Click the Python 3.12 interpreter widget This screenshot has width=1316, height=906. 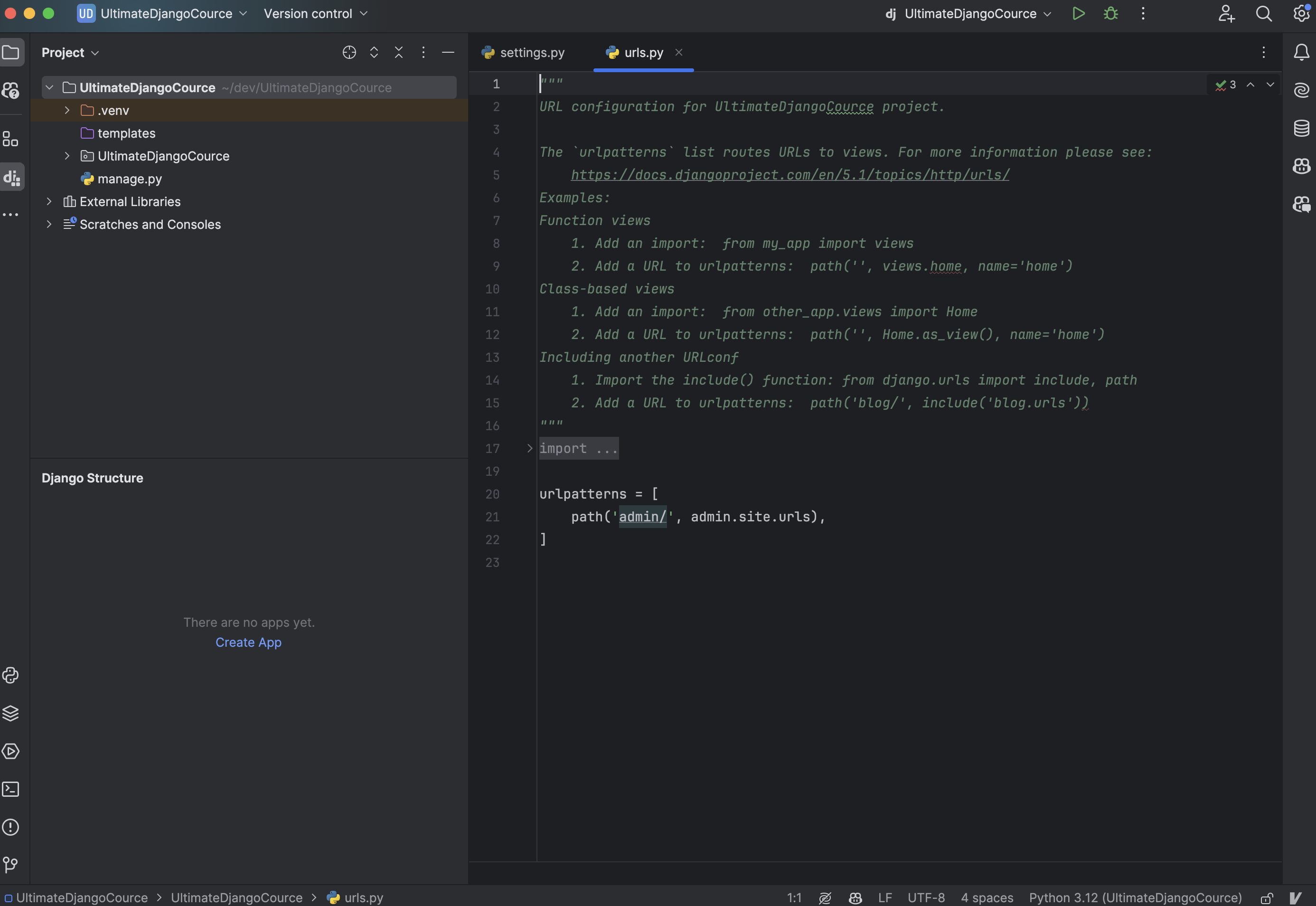pyautogui.click(x=1135, y=897)
